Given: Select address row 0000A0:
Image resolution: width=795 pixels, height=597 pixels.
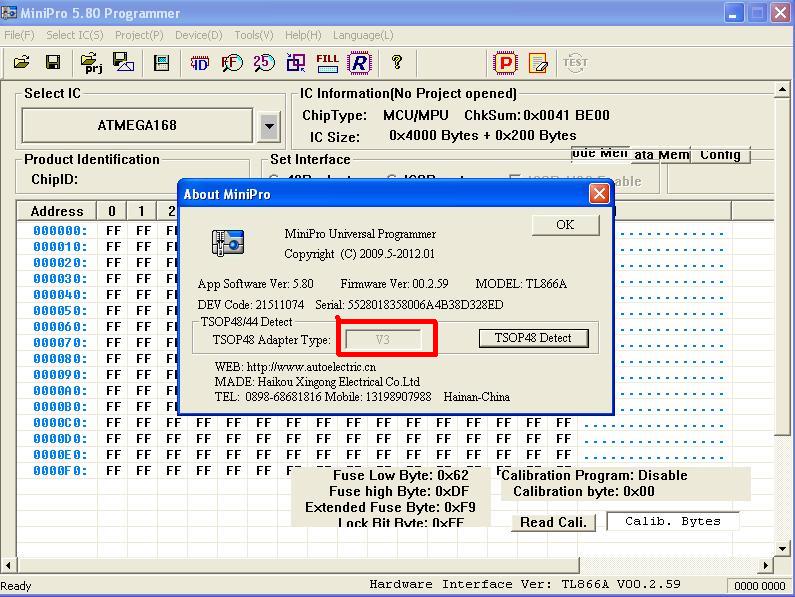Looking at the screenshot, I should pos(60,391).
